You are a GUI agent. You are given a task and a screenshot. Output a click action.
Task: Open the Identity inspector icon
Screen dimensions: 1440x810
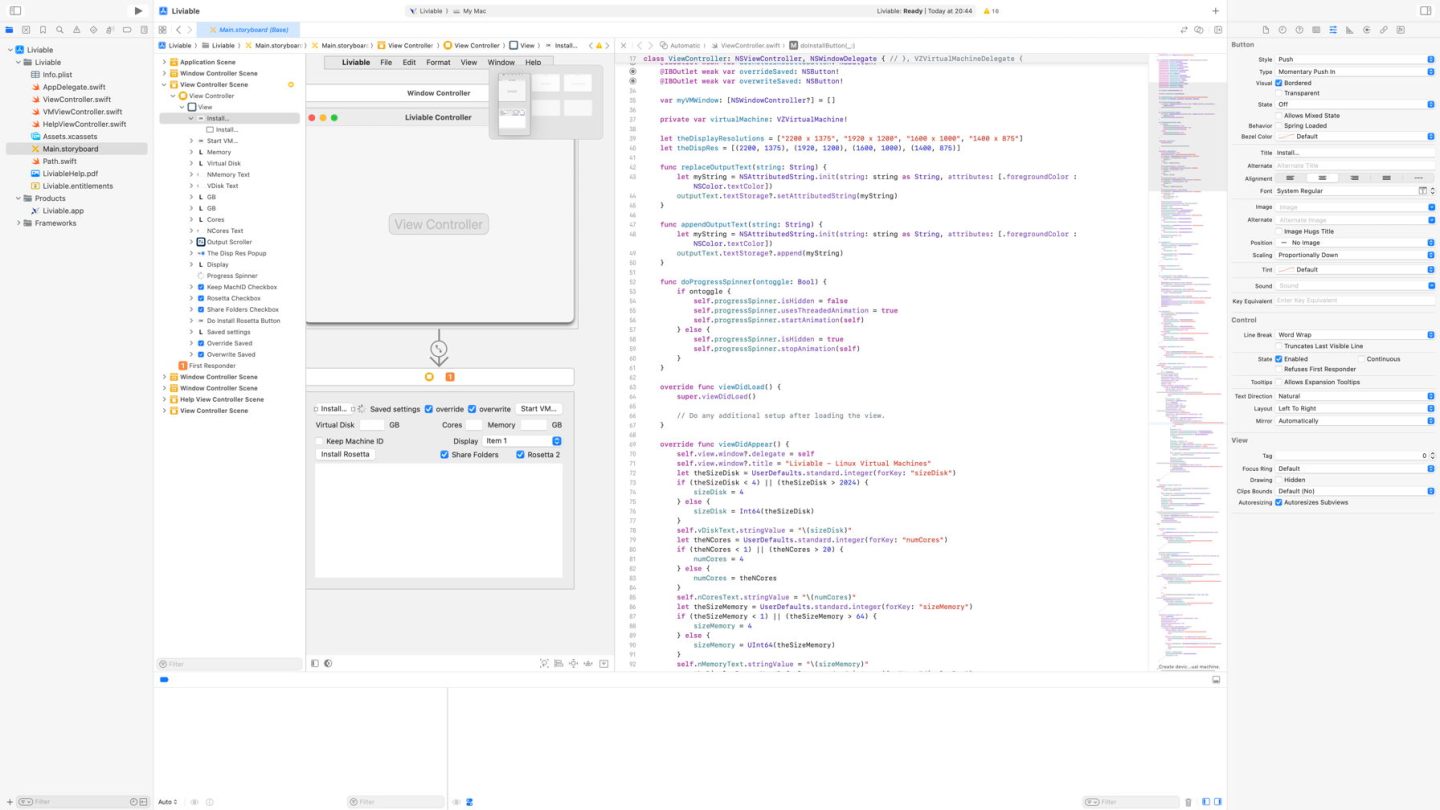(1316, 30)
